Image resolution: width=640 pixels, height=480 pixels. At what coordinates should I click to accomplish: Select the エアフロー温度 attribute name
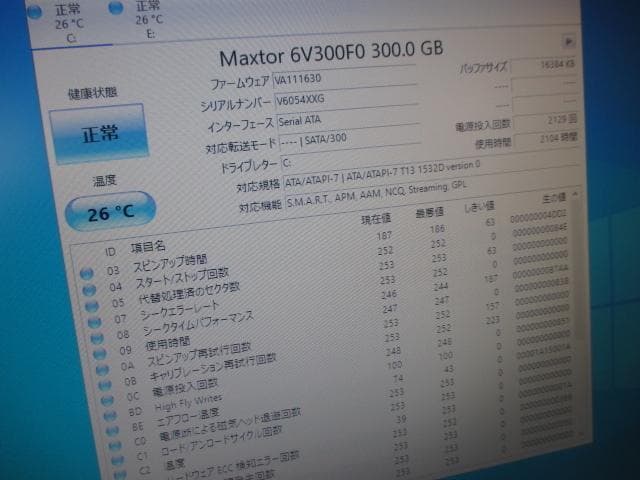click(189, 417)
